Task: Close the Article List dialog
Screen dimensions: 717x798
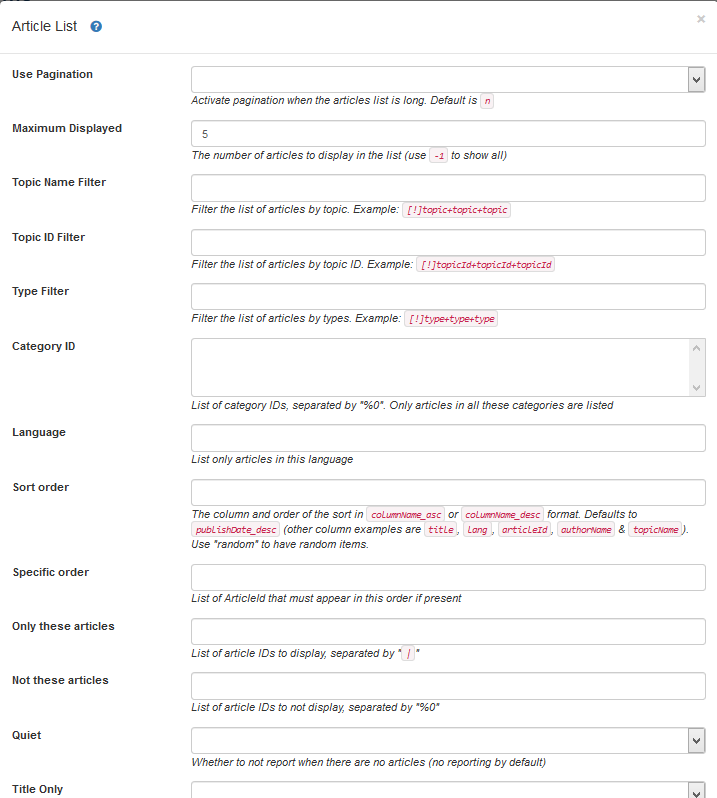Action: pos(701,19)
